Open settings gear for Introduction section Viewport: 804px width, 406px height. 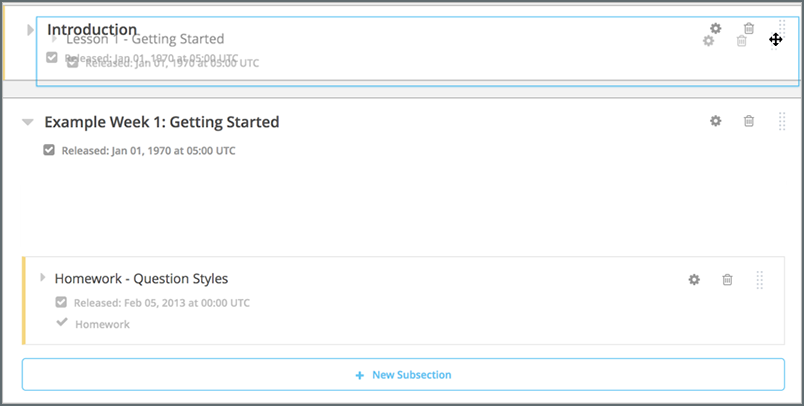(x=716, y=28)
